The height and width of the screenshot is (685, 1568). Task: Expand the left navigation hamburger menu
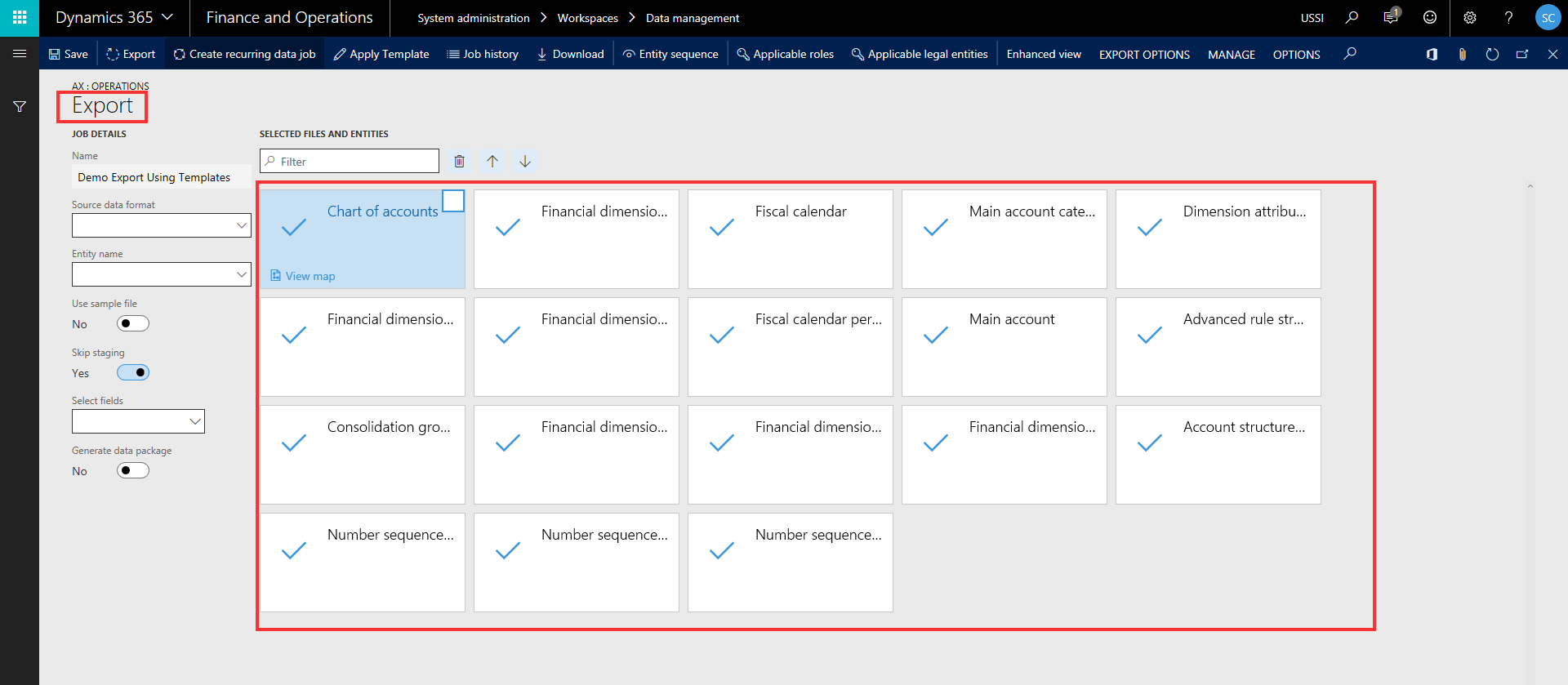click(x=20, y=54)
